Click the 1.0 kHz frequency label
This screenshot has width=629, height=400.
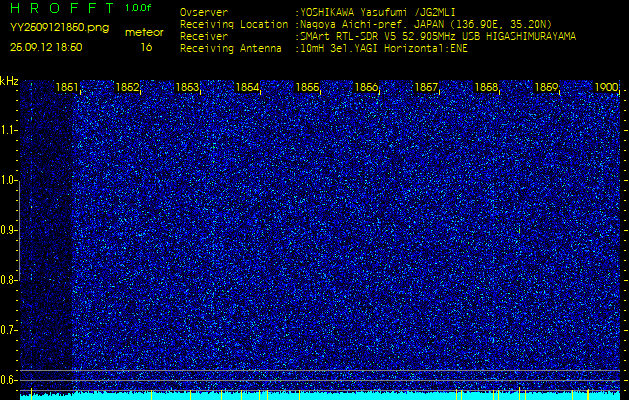8,181
